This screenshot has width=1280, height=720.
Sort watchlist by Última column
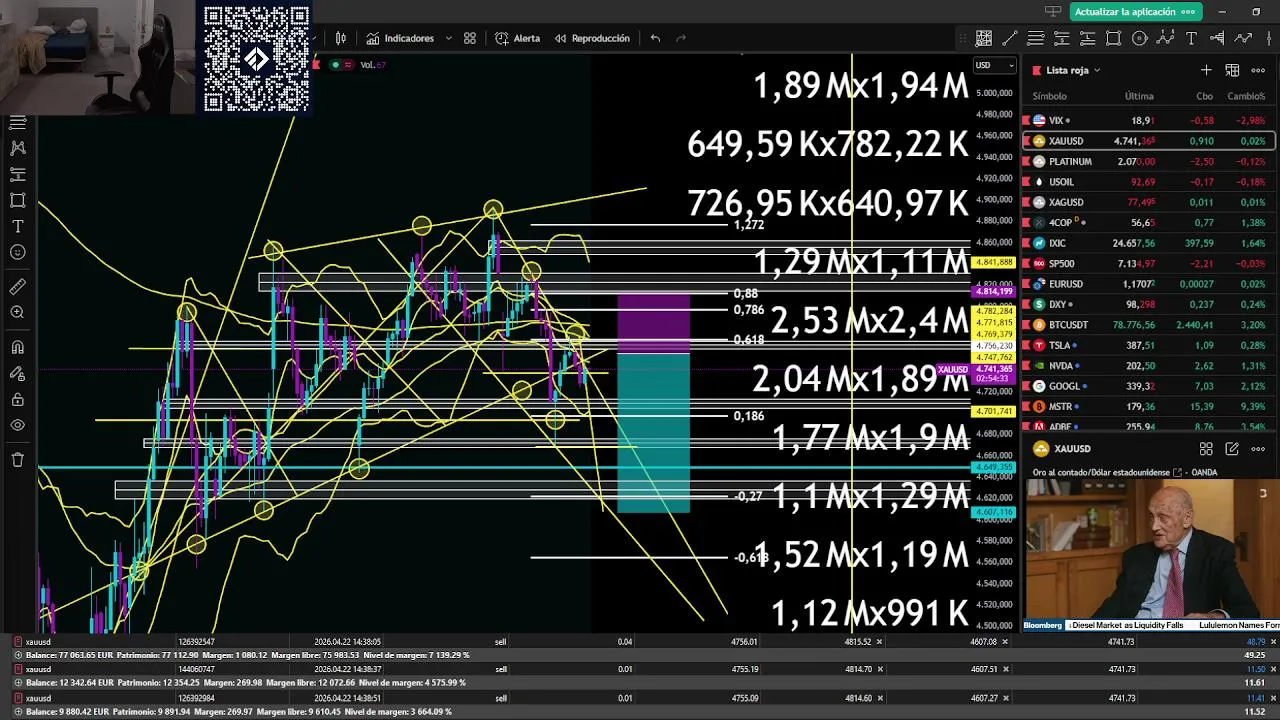point(1139,96)
